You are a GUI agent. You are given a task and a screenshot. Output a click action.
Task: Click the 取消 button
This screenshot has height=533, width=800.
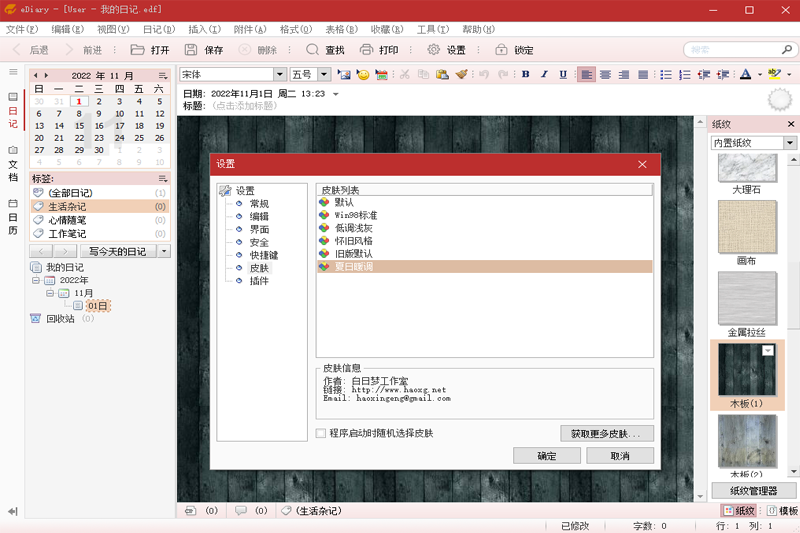[x=620, y=456]
